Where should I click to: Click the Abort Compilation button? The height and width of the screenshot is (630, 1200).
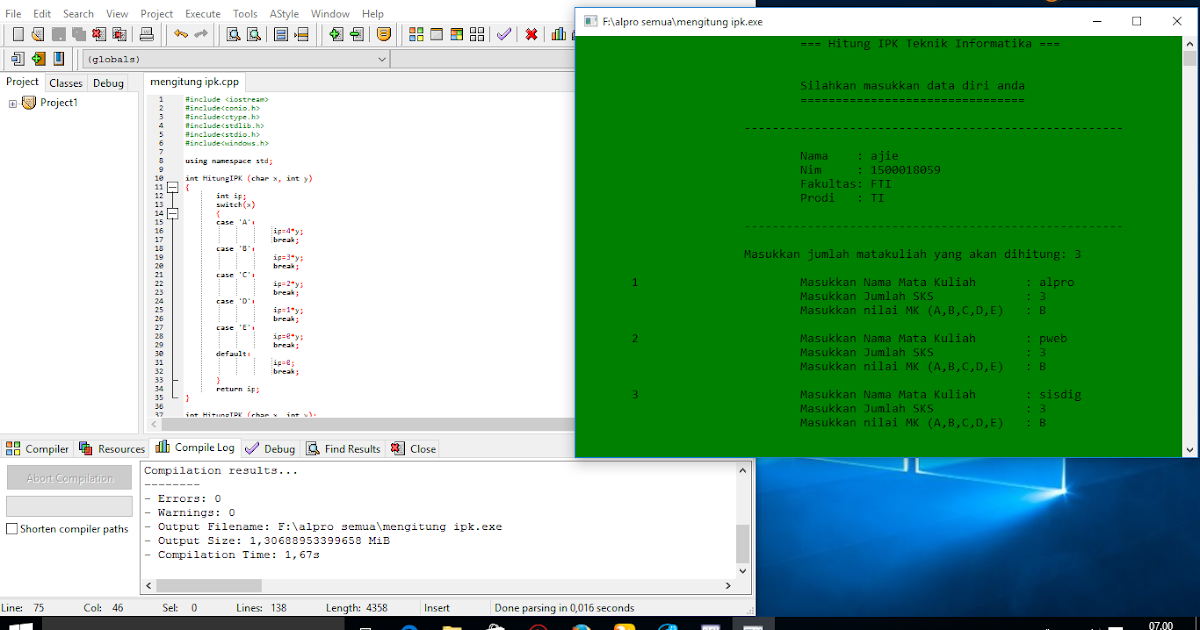click(x=69, y=478)
